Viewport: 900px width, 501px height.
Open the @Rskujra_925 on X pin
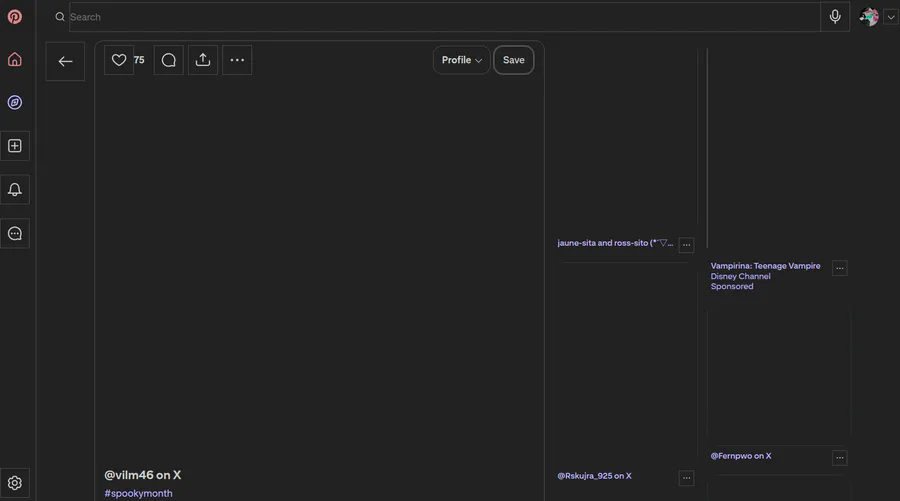pyautogui.click(x=594, y=476)
